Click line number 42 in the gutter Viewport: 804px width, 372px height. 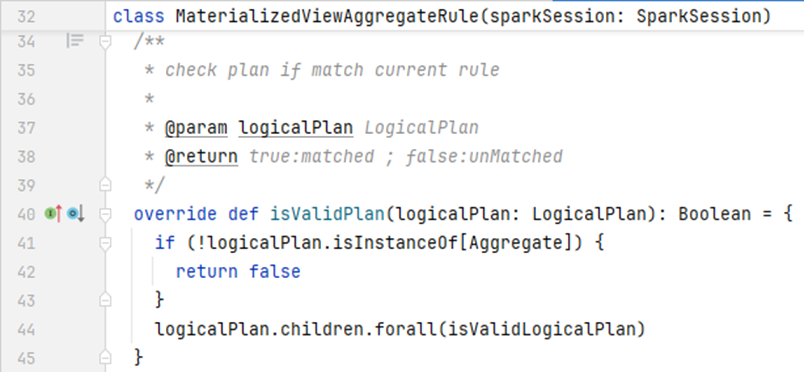pos(25,271)
